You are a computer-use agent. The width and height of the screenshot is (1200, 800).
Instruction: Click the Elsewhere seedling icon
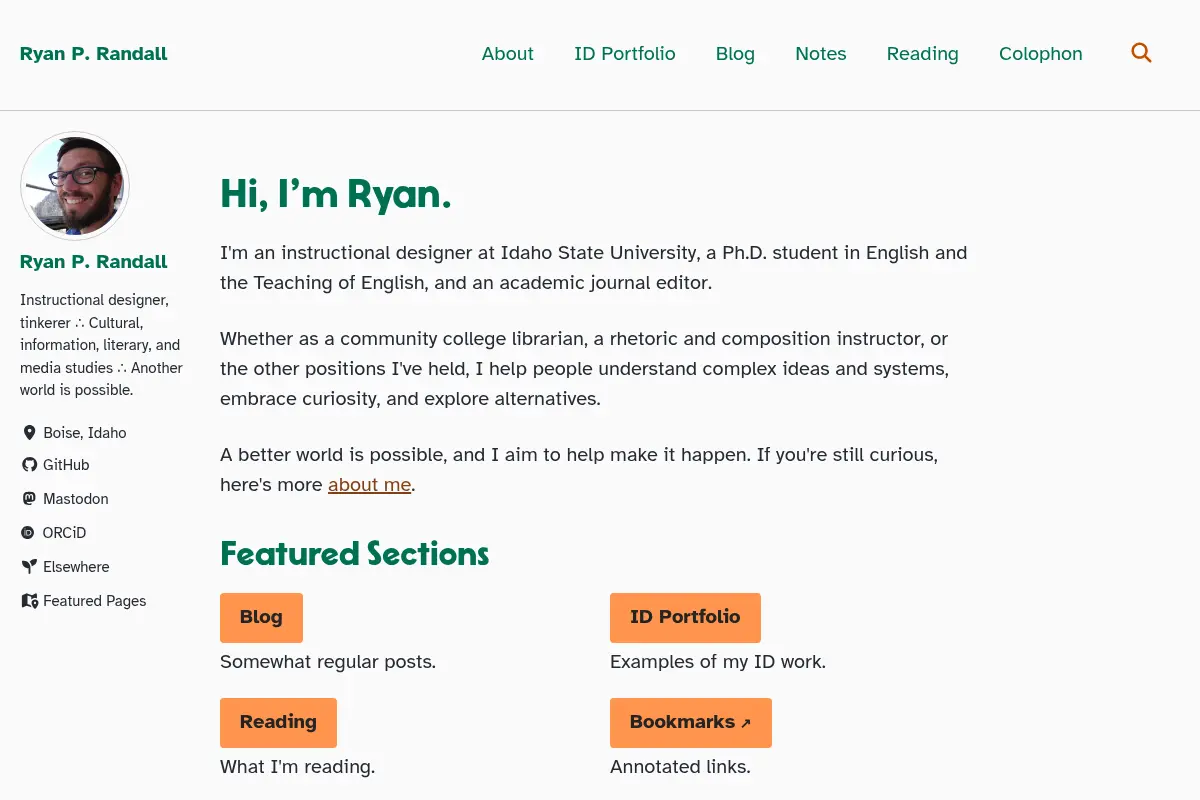(29, 567)
